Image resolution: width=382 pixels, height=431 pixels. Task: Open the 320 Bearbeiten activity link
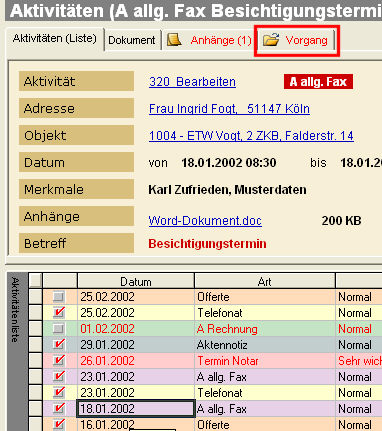pyautogui.click(x=192, y=82)
